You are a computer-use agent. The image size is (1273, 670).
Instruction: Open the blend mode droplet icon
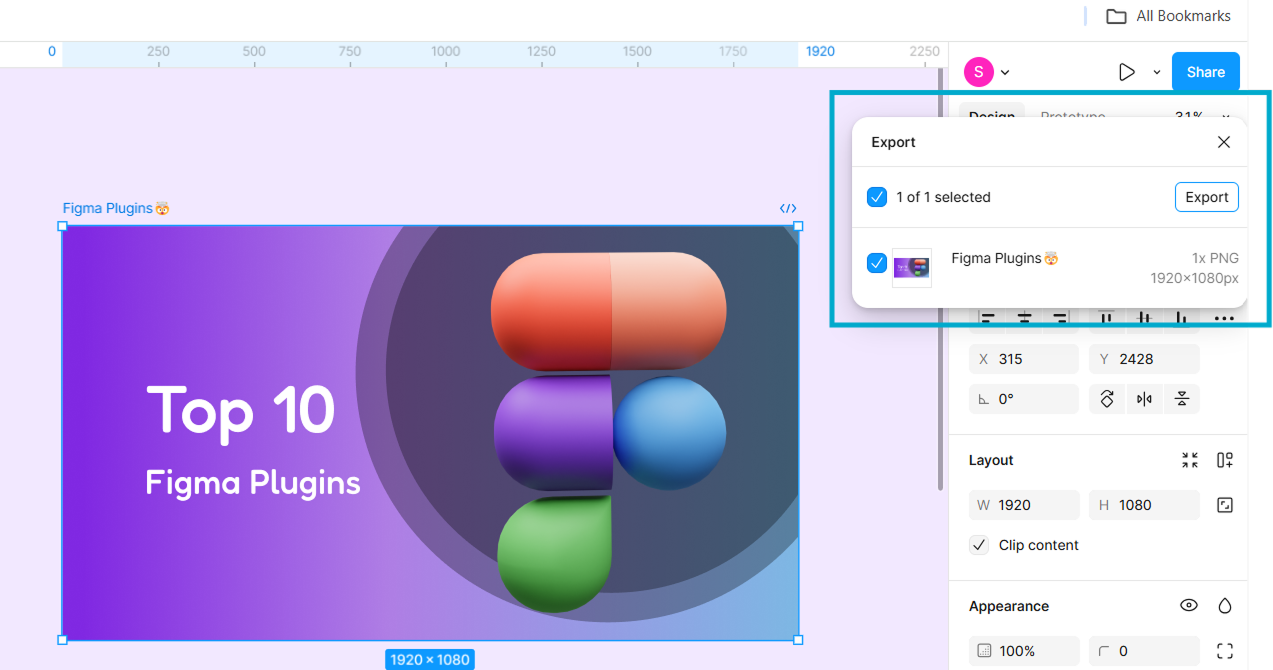1225,606
